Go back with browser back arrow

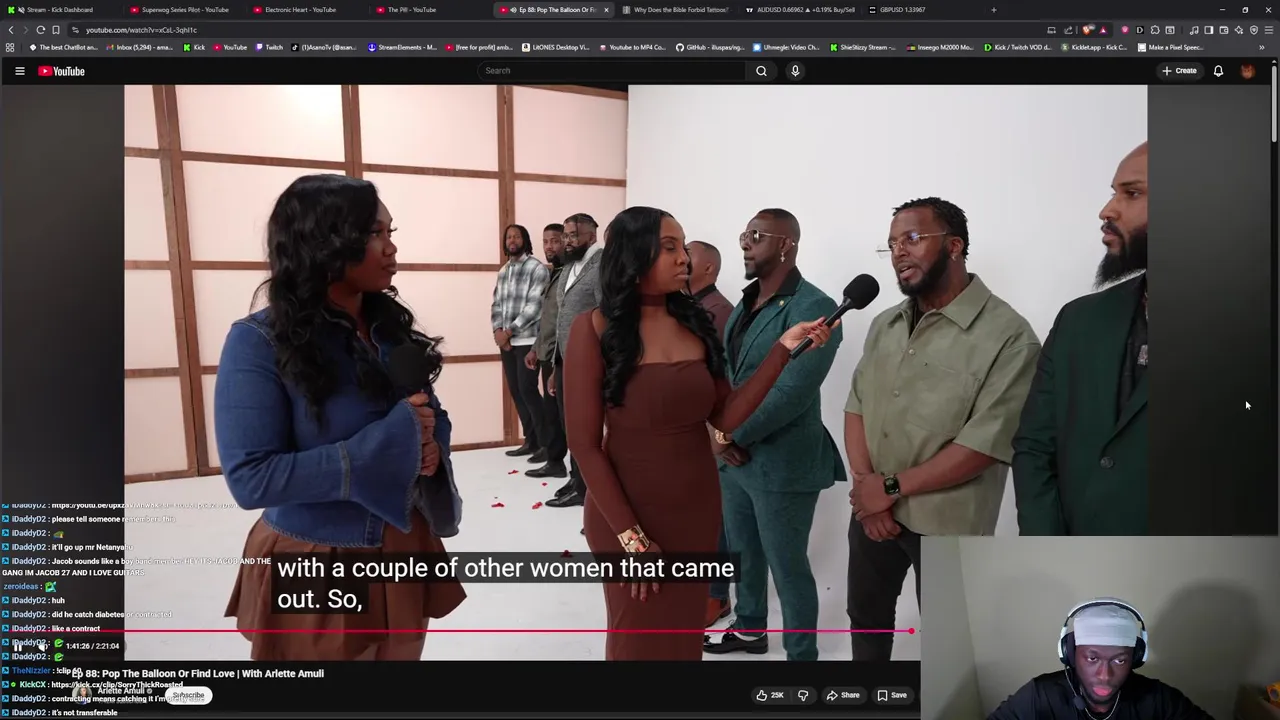point(11,30)
